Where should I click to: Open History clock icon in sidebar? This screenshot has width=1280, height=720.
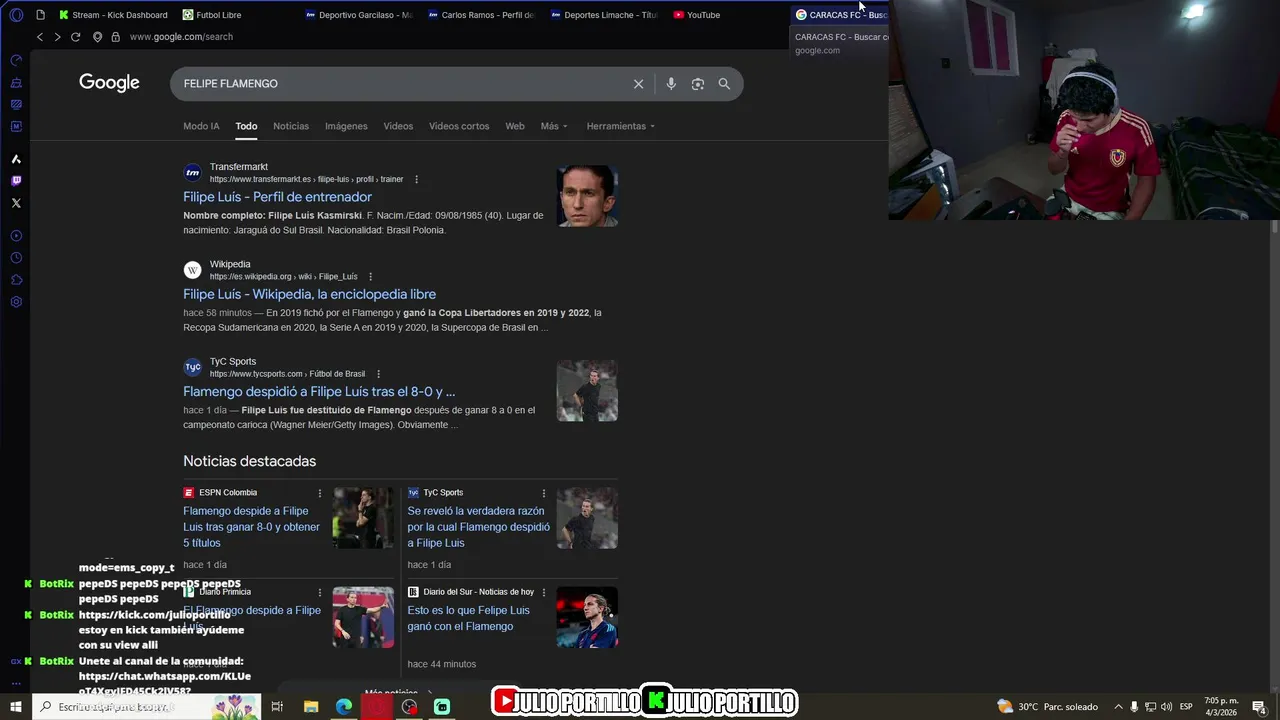(16, 258)
